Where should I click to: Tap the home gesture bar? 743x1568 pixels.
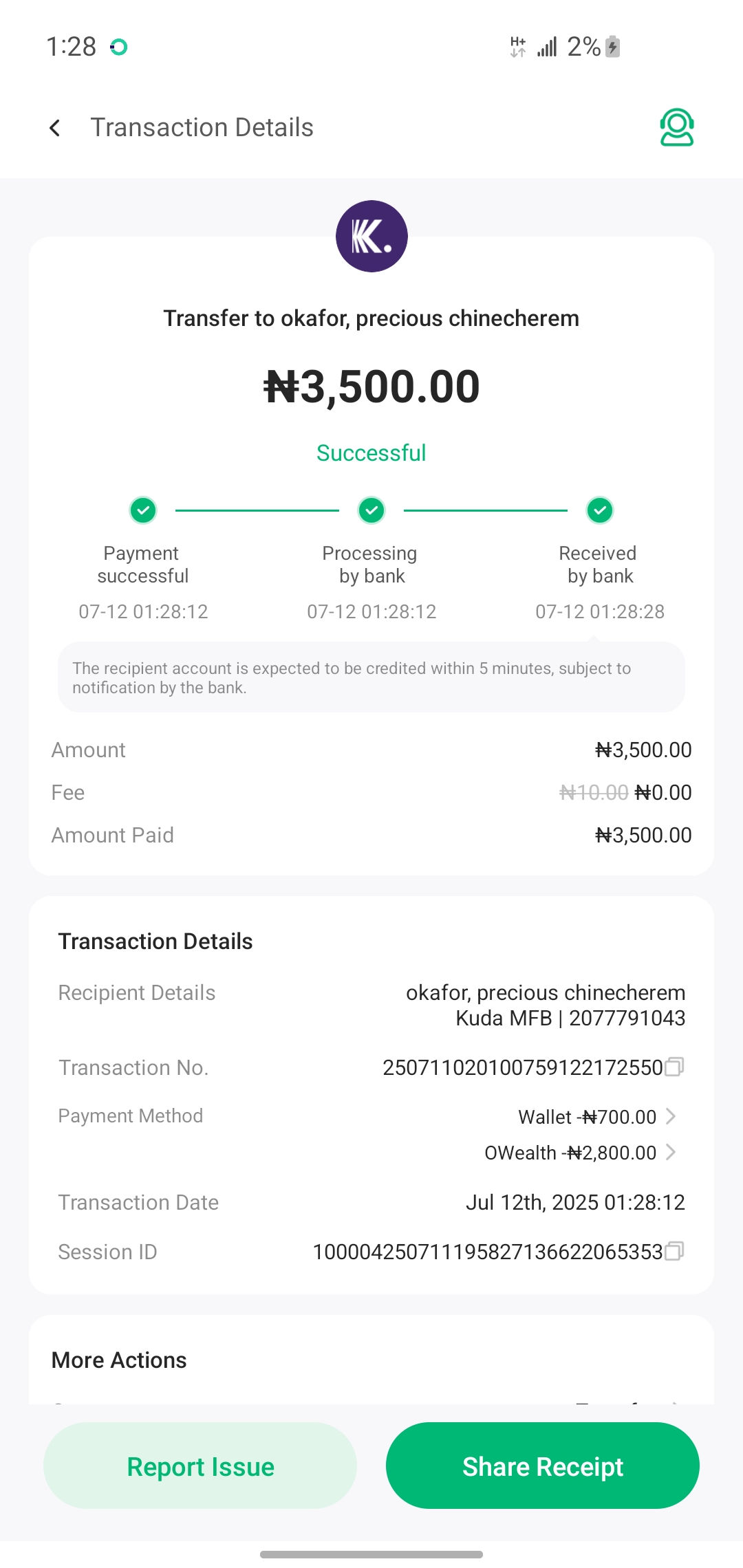coord(371,1554)
